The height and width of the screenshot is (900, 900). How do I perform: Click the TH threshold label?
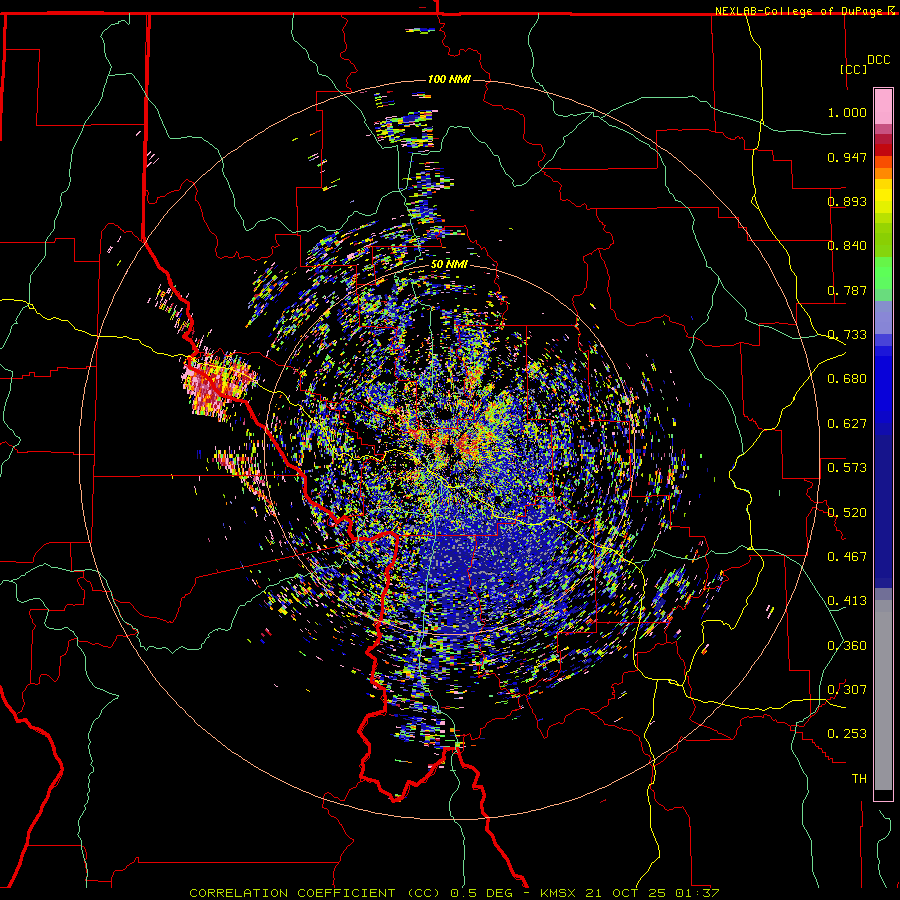pyautogui.click(x=859, y=779)
